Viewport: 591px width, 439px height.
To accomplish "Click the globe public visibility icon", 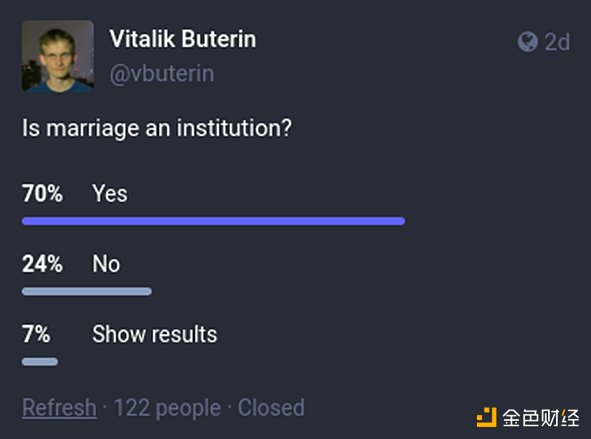I will click(x=527, y=41).
